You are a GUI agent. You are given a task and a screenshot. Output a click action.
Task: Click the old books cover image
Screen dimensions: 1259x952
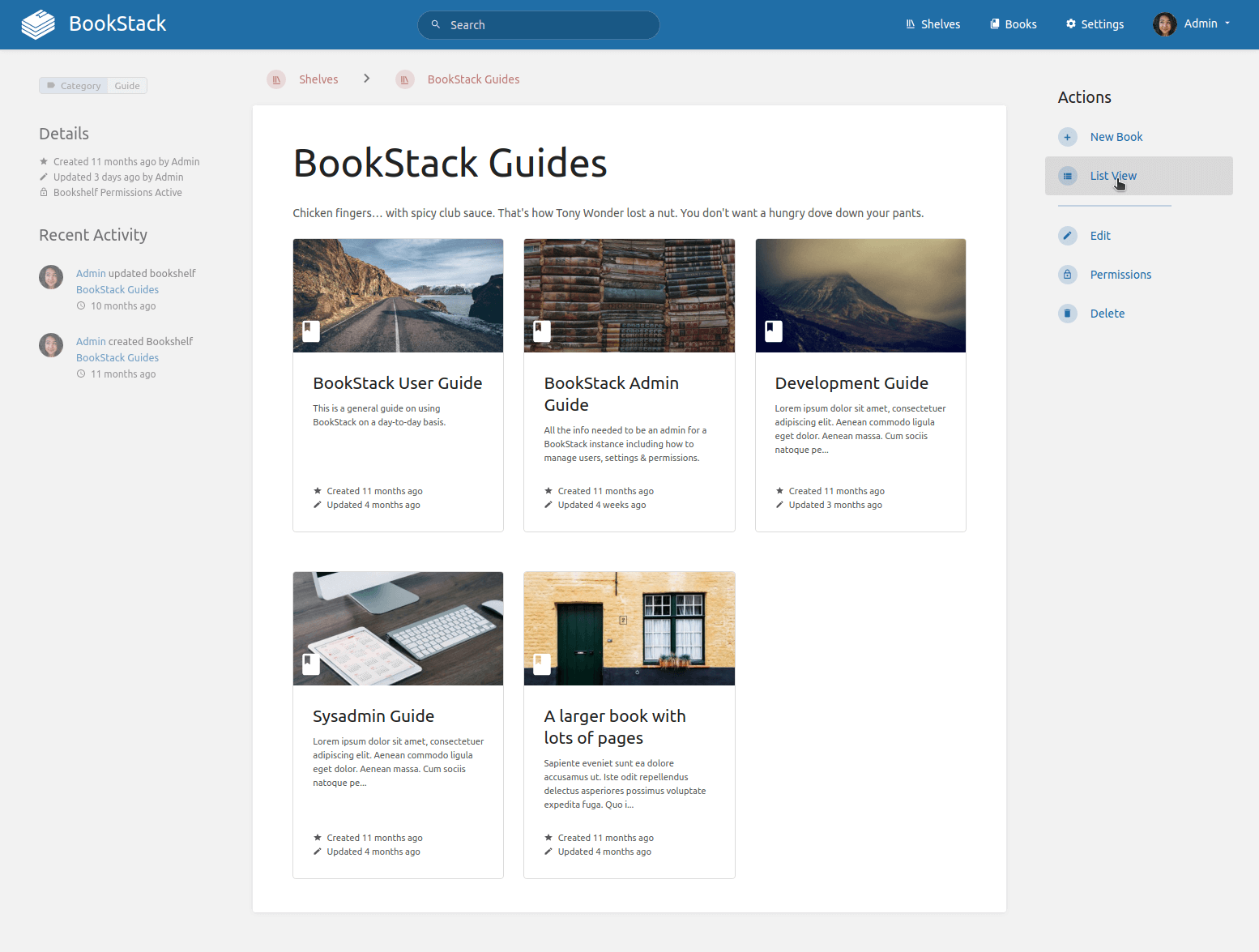[x=629, y=296]
